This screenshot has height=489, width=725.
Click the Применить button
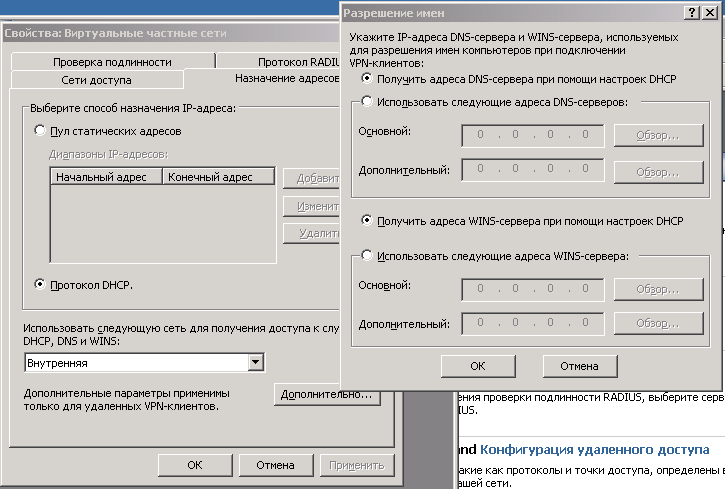point(357,465)
